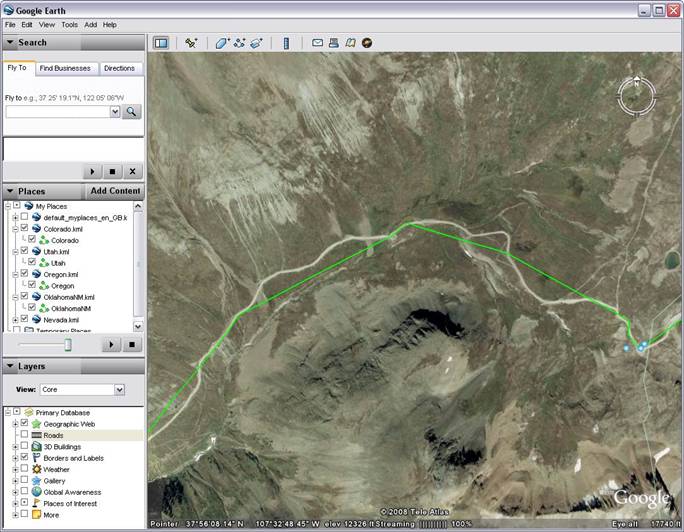The width and height of the screenshot is (684, 532).
Task: Click the Add Image Overlay icon
Action: [256, 43]
